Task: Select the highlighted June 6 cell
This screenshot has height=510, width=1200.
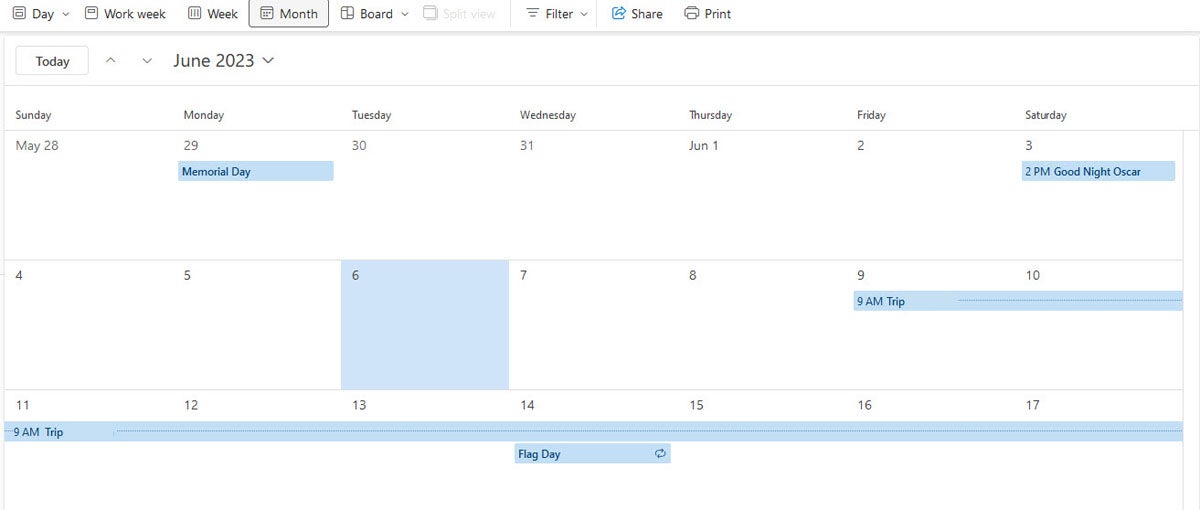Action: click(425, 325)
